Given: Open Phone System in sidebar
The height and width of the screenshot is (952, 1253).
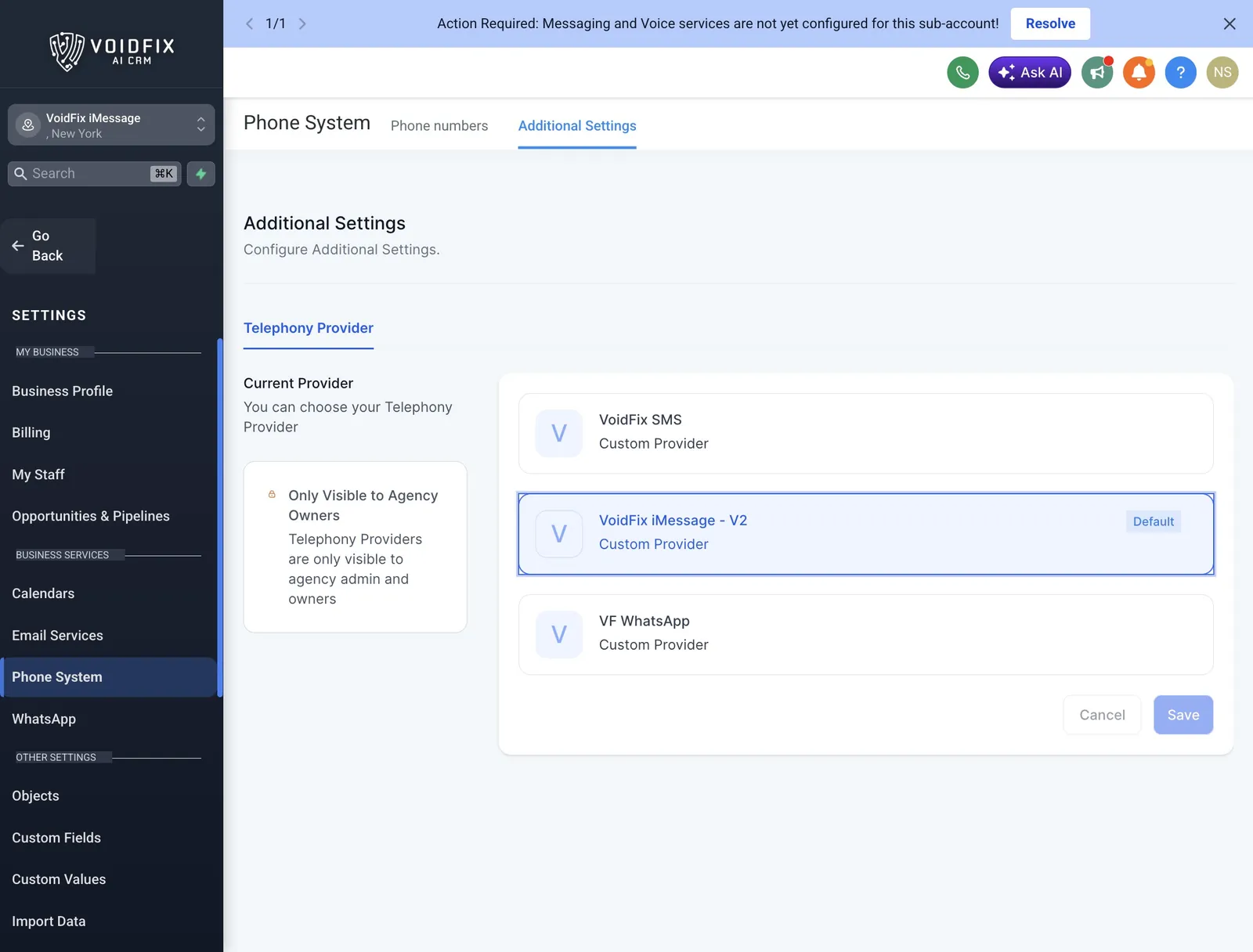Looking at the screenshot, I should tap(109, 677).
